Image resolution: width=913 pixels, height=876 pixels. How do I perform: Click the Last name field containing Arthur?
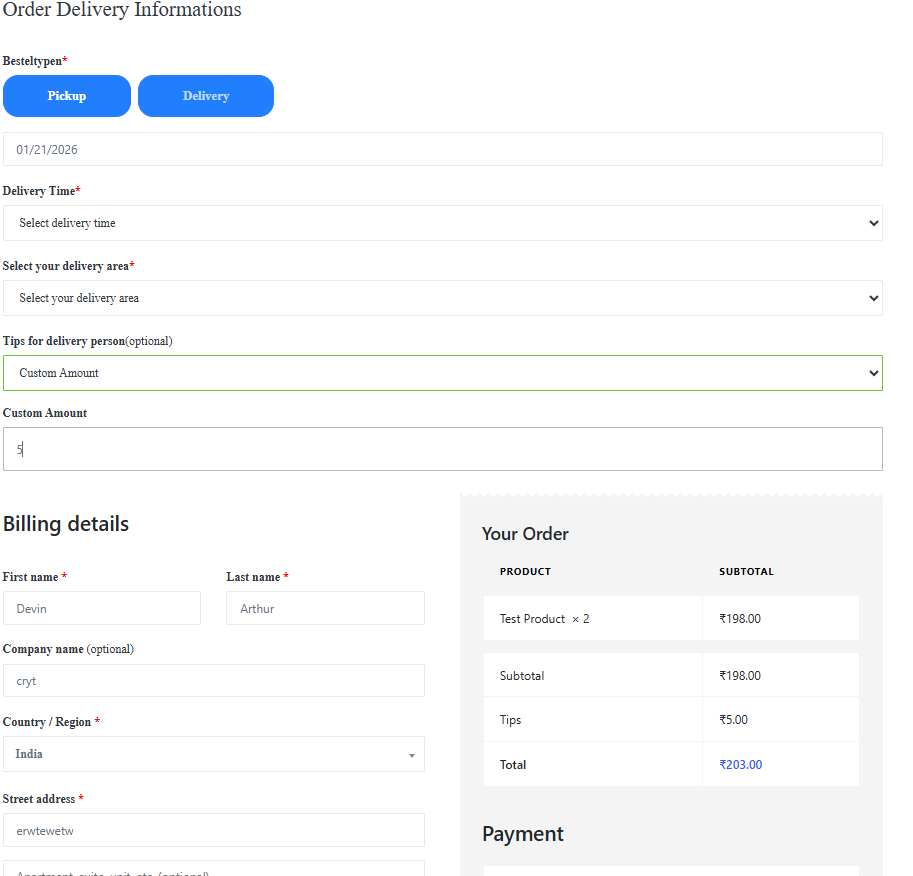pyautogui.click(x=325, y=608)
